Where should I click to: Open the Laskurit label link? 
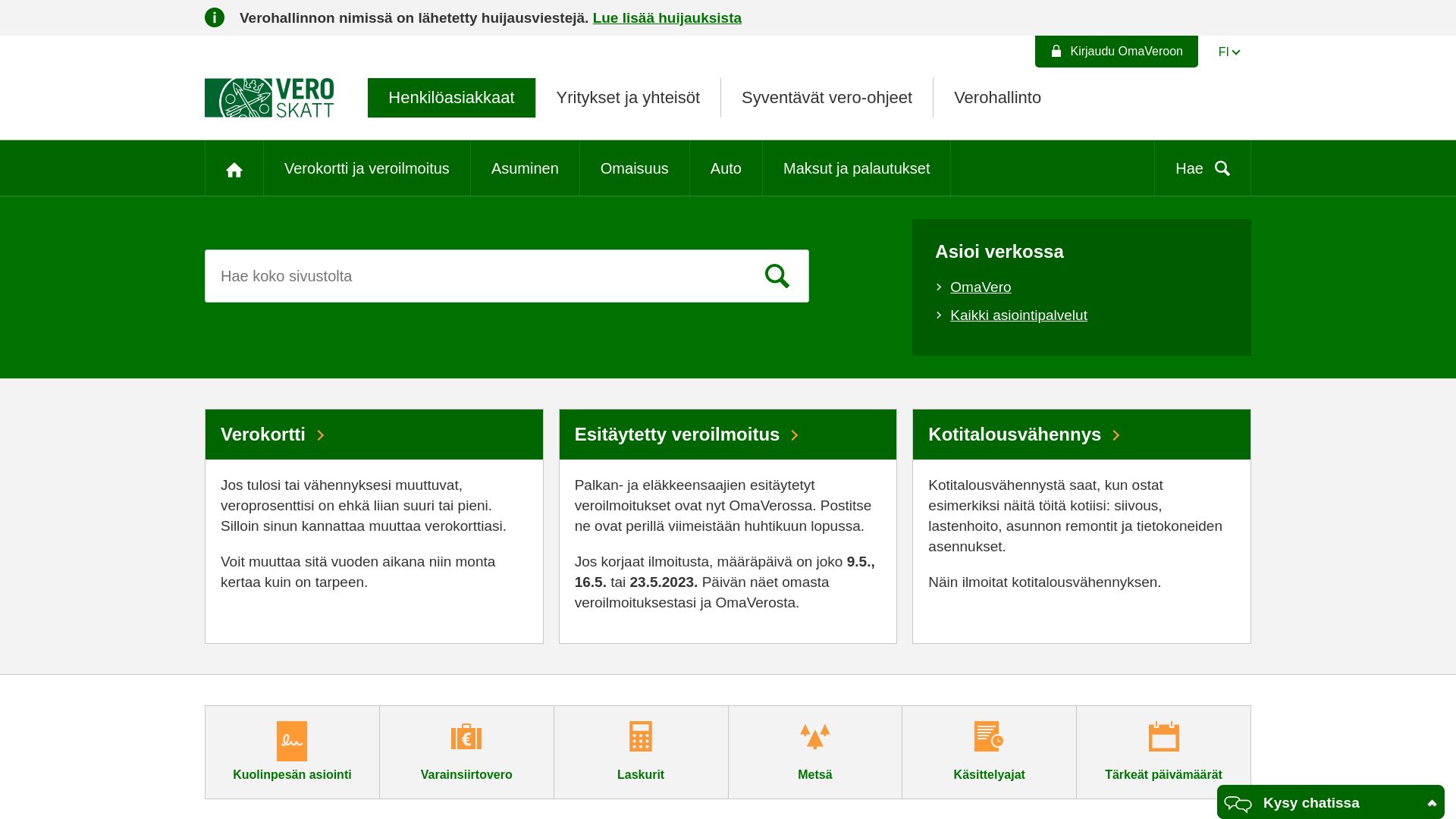pyautogui.click(x=641, y=775)
